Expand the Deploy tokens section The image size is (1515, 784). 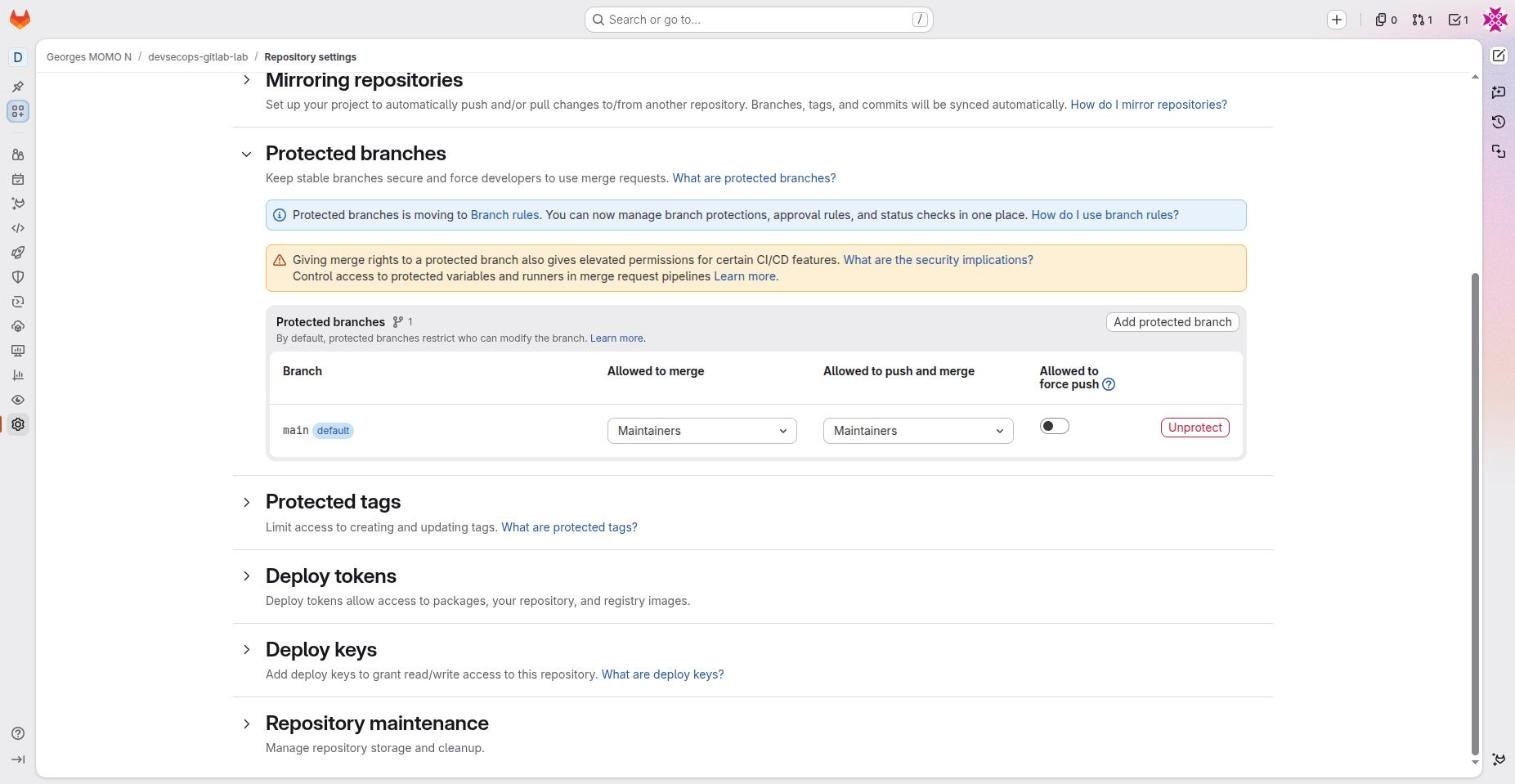tap(246, 576)
